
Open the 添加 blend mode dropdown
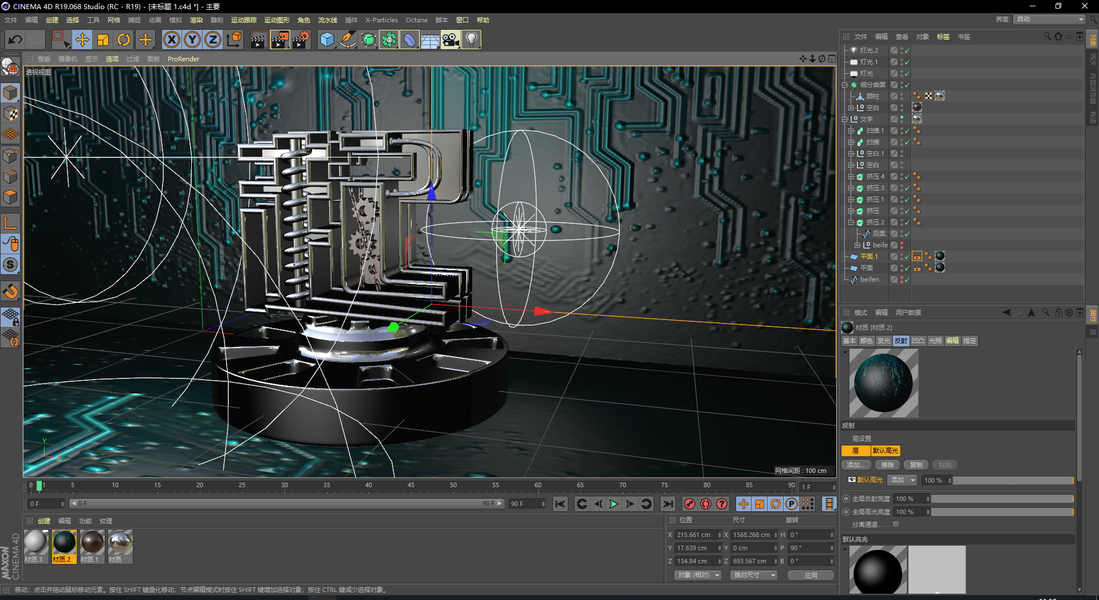click(x=902, y=480)
